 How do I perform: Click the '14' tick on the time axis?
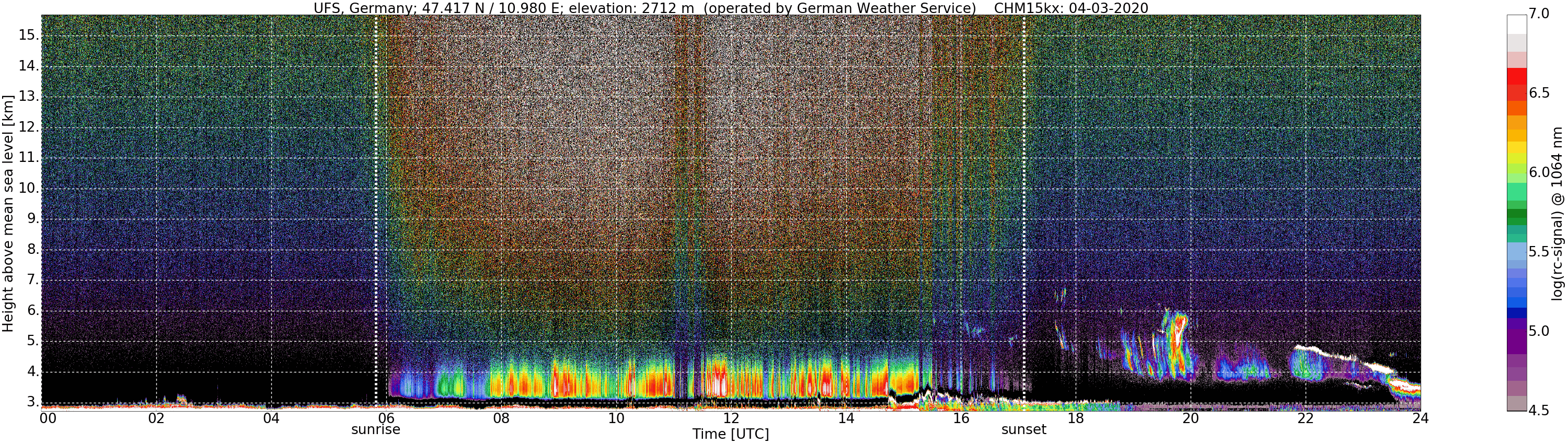click(846, 418)
